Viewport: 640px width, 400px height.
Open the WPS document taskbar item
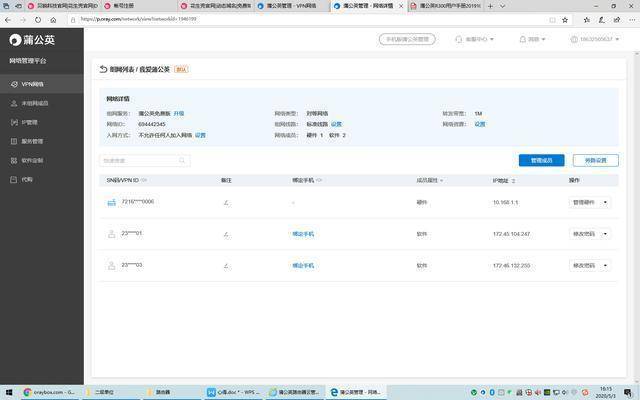click(x=234, y=392)
